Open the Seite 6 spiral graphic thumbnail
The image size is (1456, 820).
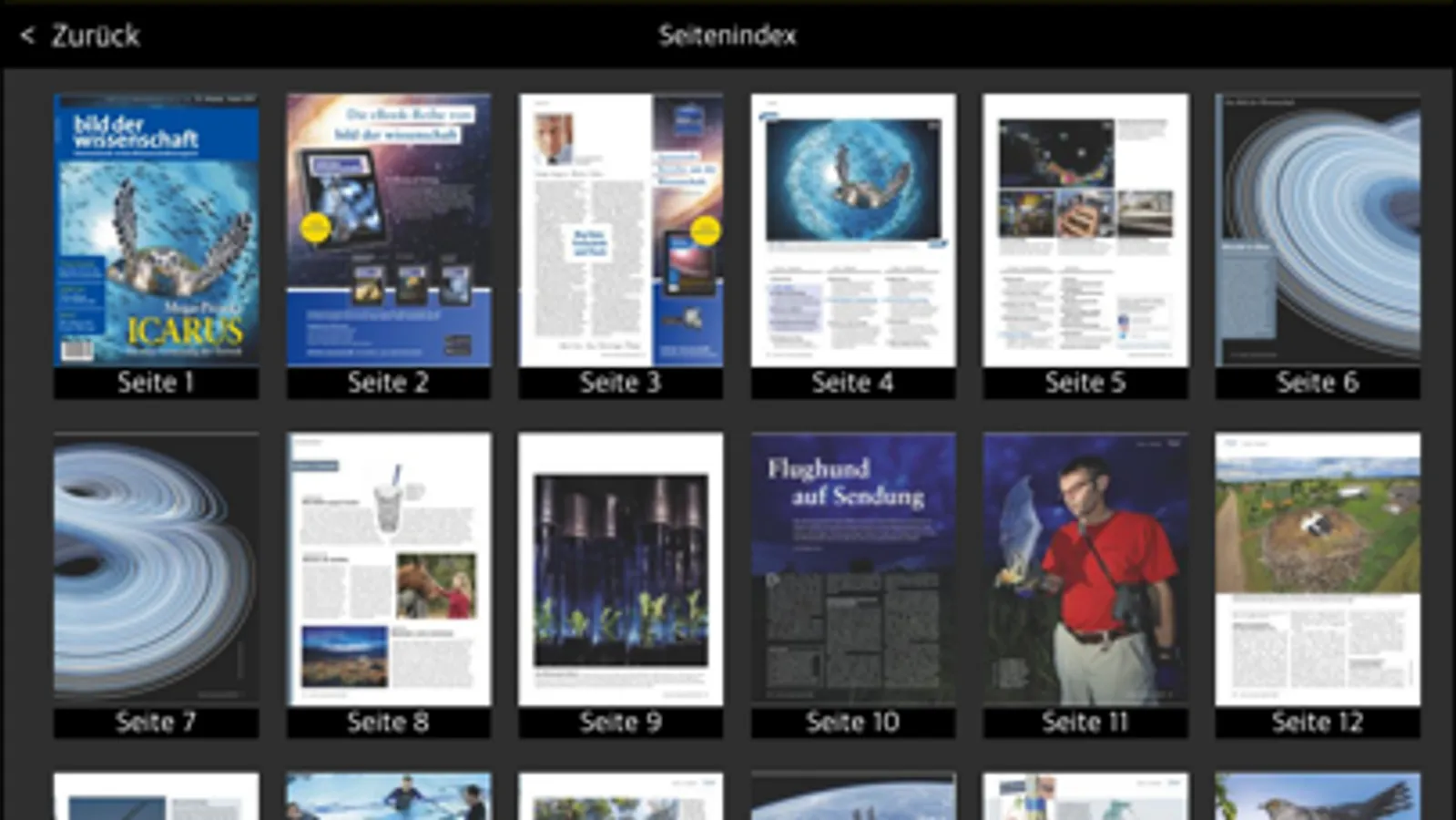pos(1318,230)
